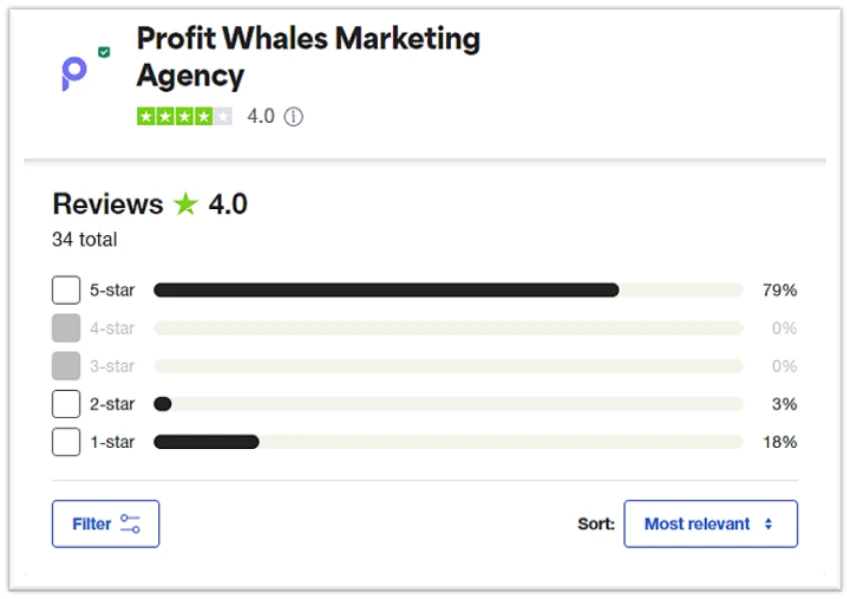This screenshot has width=850, height=599.
Task: Click the 34 total reviews count
Action: point(84,239)
